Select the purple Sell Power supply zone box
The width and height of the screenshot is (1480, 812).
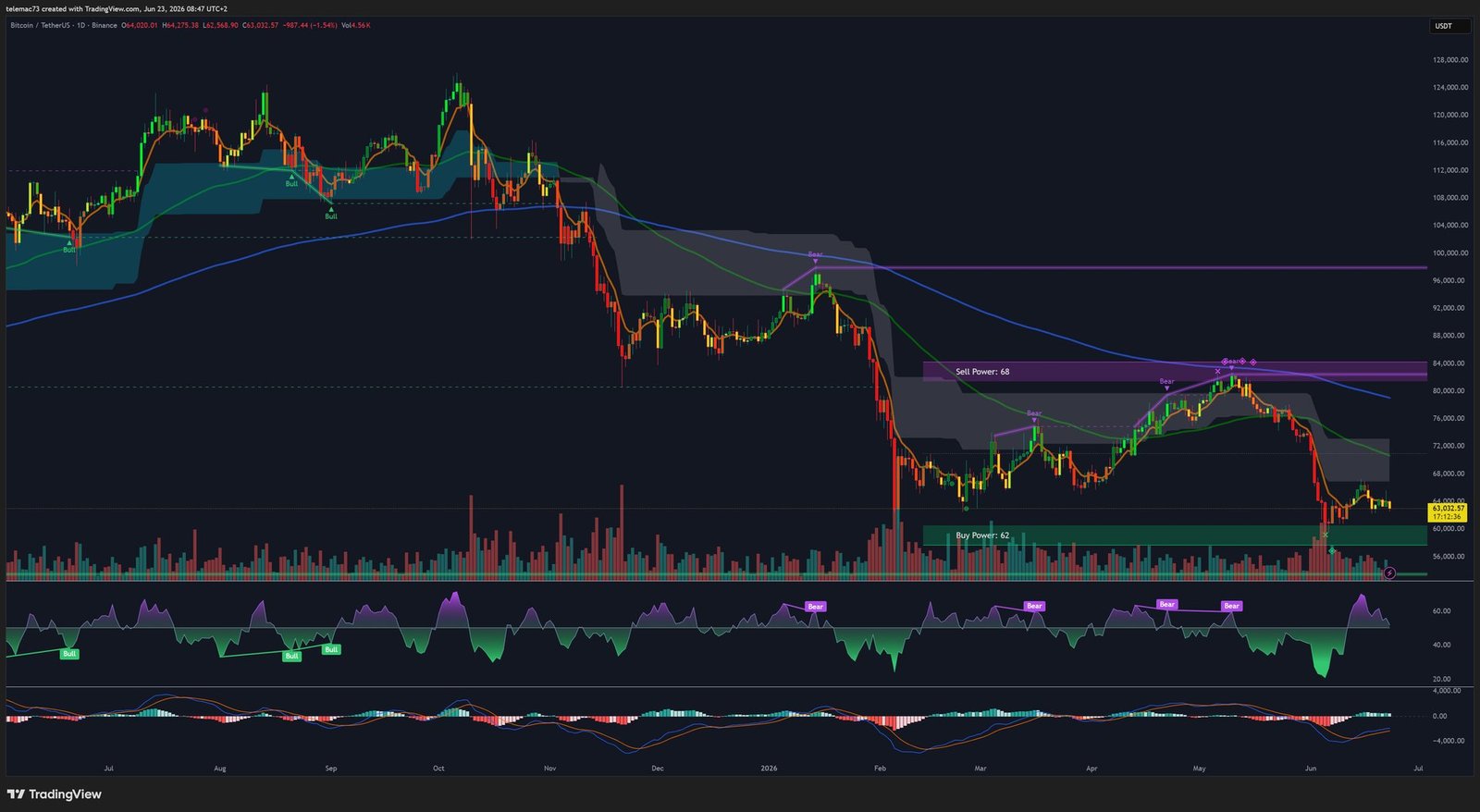click(1175, 372)
